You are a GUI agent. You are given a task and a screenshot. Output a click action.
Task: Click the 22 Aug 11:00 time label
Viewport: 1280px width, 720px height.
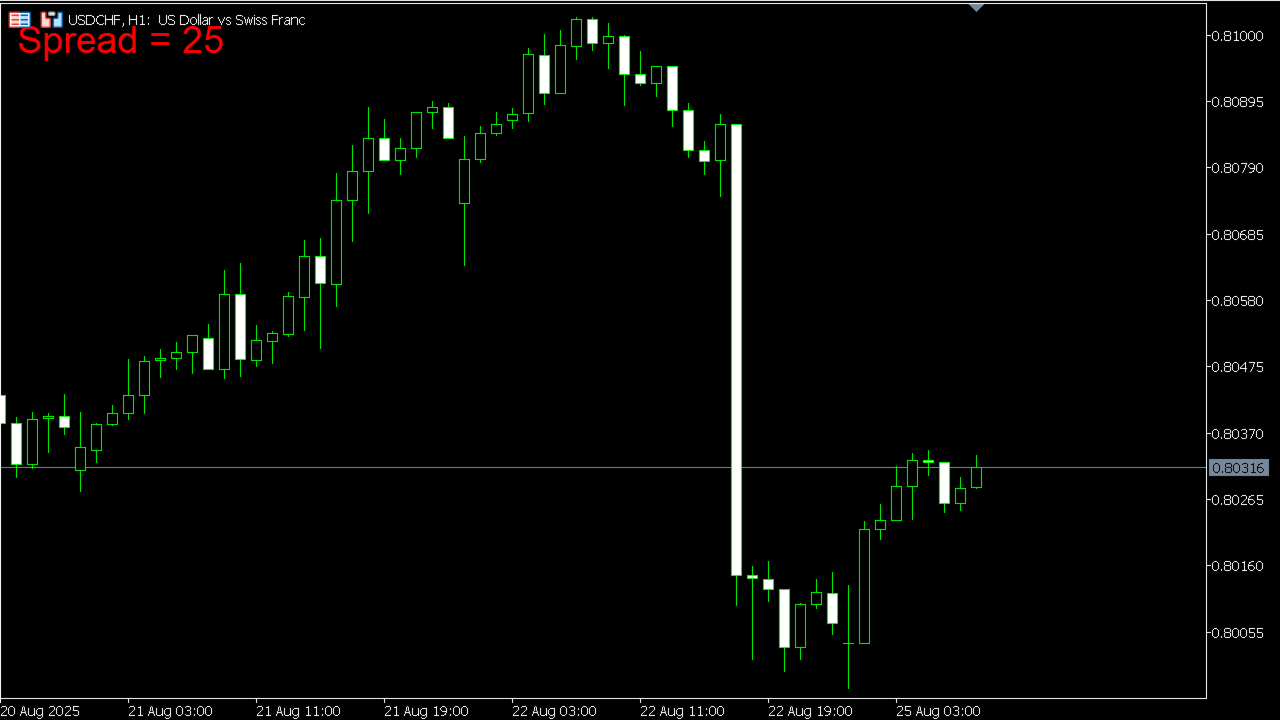click(682, 711)
